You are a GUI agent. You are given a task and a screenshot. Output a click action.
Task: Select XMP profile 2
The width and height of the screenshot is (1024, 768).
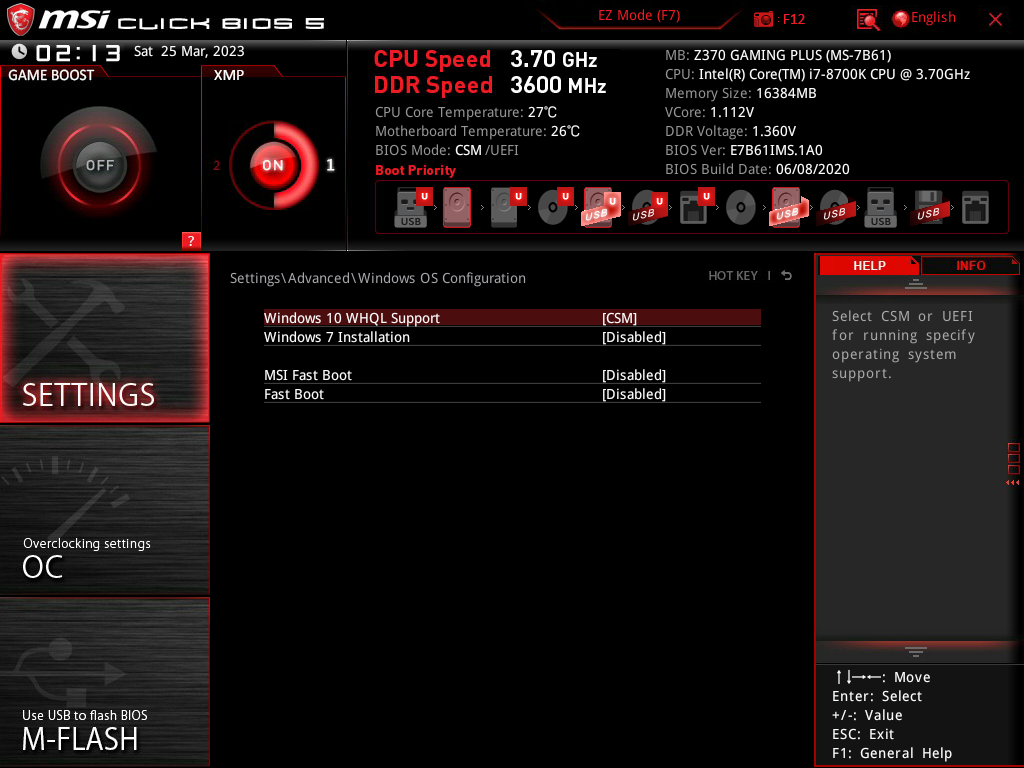(x=216, y=165)
